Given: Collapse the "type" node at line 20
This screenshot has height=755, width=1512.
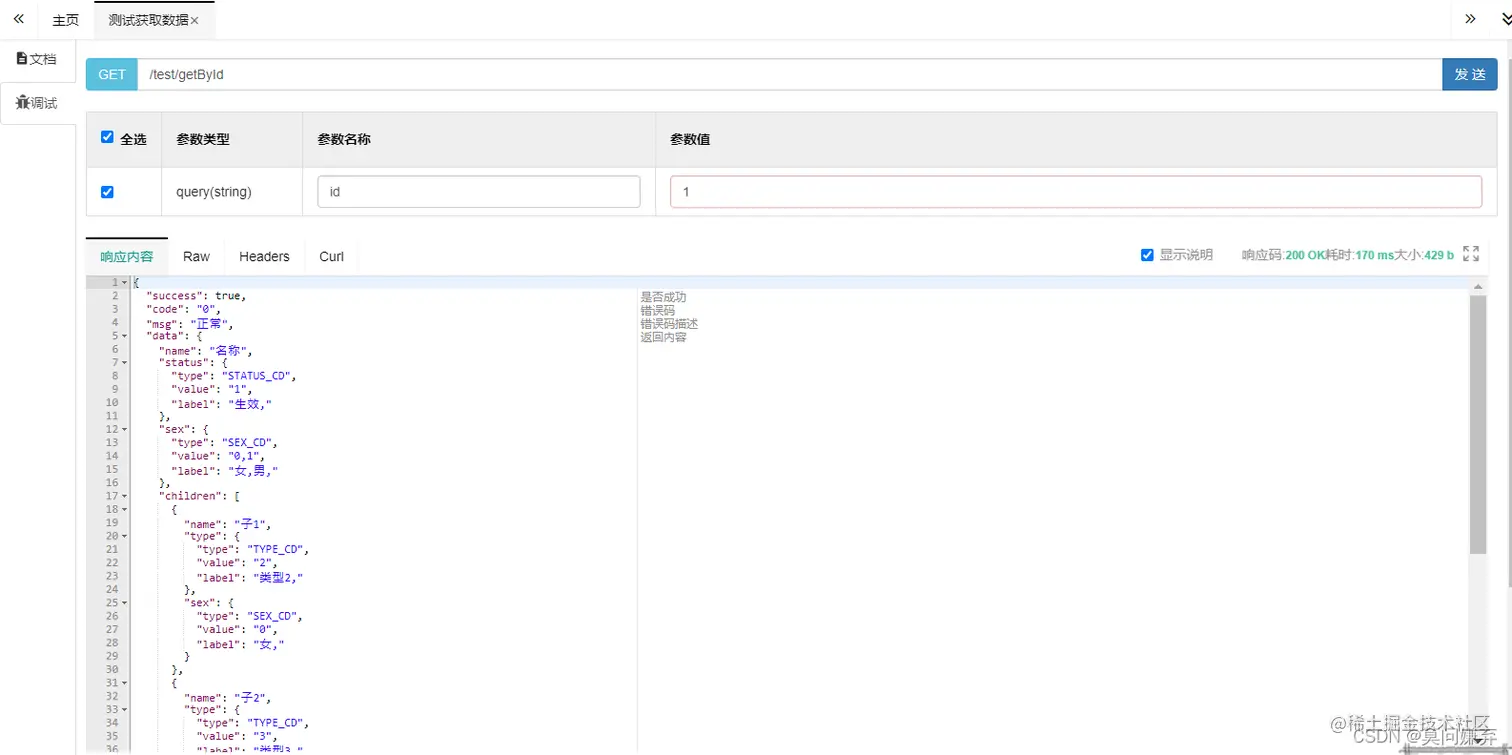Looking at the screenshot, I should pos(124,536).
